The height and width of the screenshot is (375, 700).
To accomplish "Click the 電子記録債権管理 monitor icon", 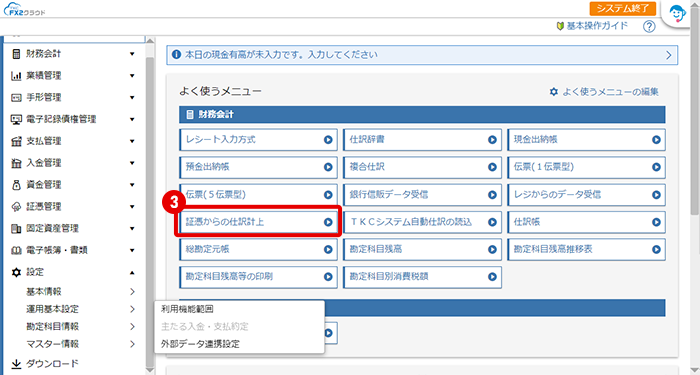I will click(16, 120).
